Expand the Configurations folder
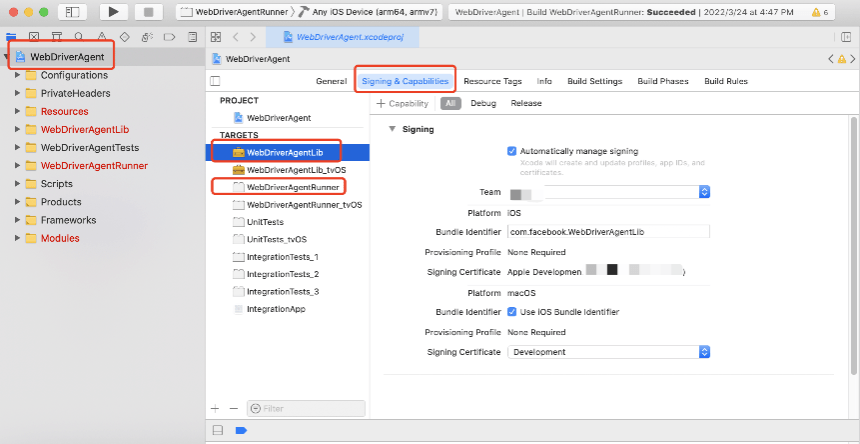The image size is (860, 444). click(18, 75)
